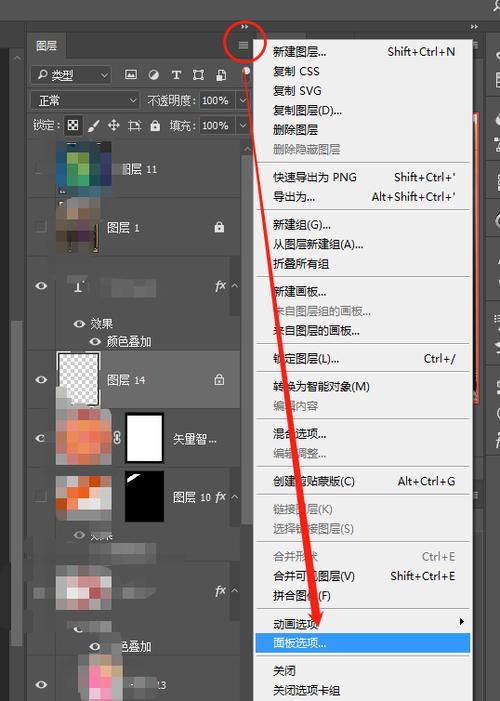Click link icon on 矢量智 layer mask
The image size is (500, 701).
(x=117, y=437)
